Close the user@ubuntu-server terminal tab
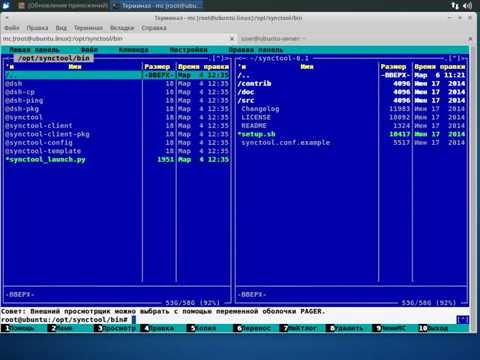Viewport: 480px width, 360px height. click(x=470, y=39)
